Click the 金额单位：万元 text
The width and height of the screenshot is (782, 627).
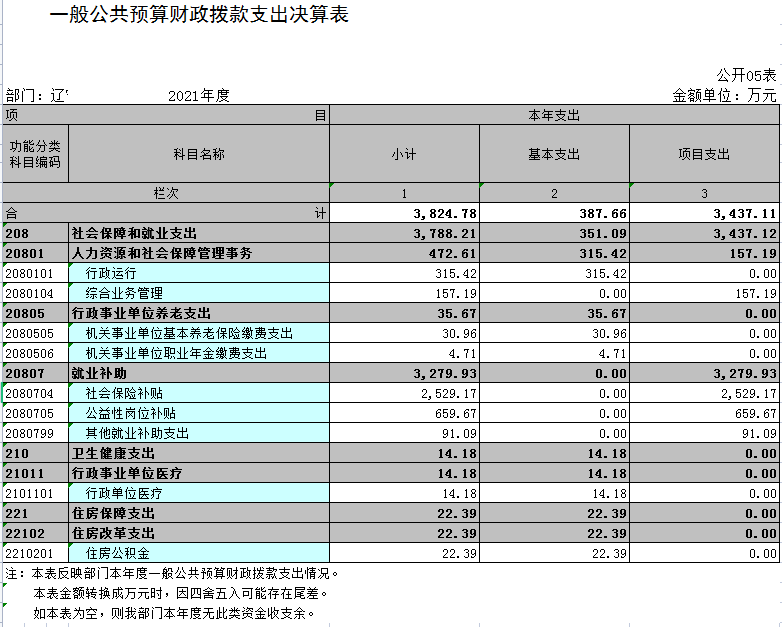point(724,95)
